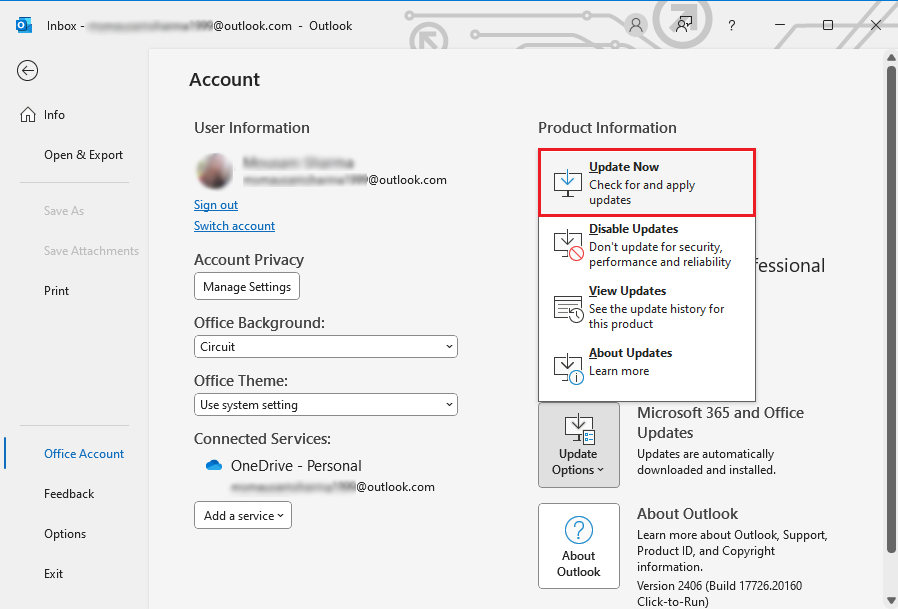The height and width of the screenshot is (609, 898).
Task: Select the Office Account tab
Action: click(84, 453)
